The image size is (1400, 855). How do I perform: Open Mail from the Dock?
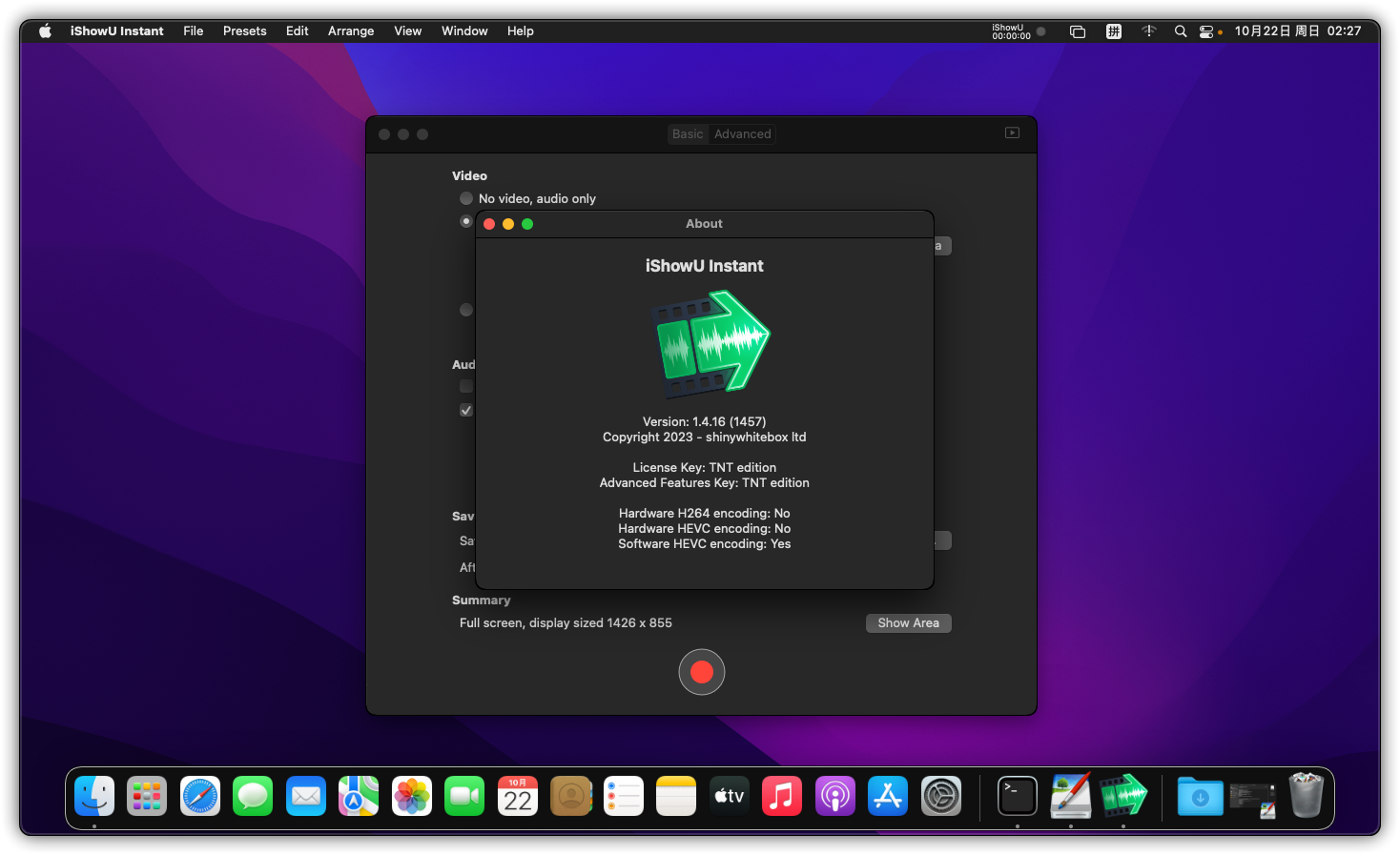(x=306, y=796)
